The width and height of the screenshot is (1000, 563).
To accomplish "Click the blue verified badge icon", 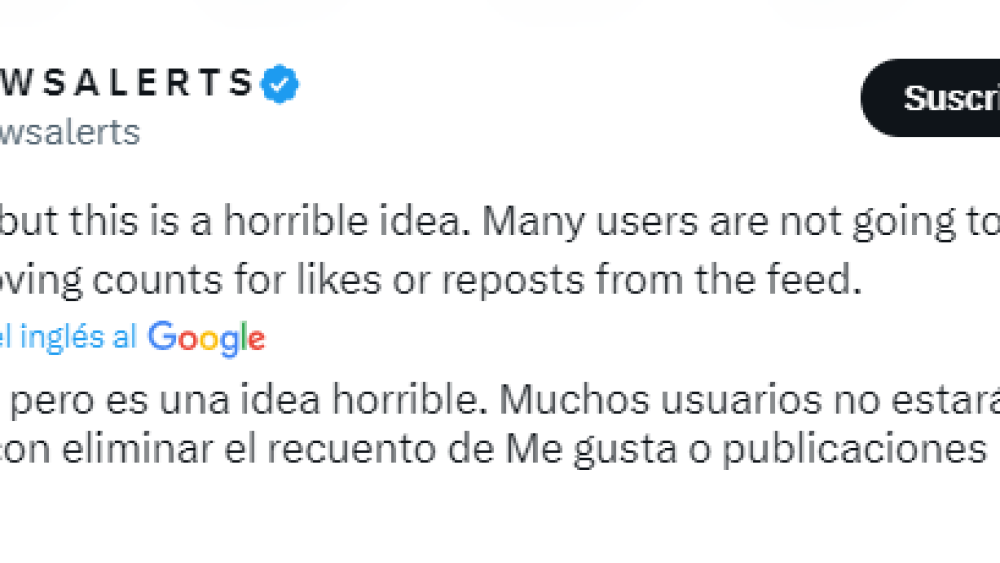I will 280,85.
